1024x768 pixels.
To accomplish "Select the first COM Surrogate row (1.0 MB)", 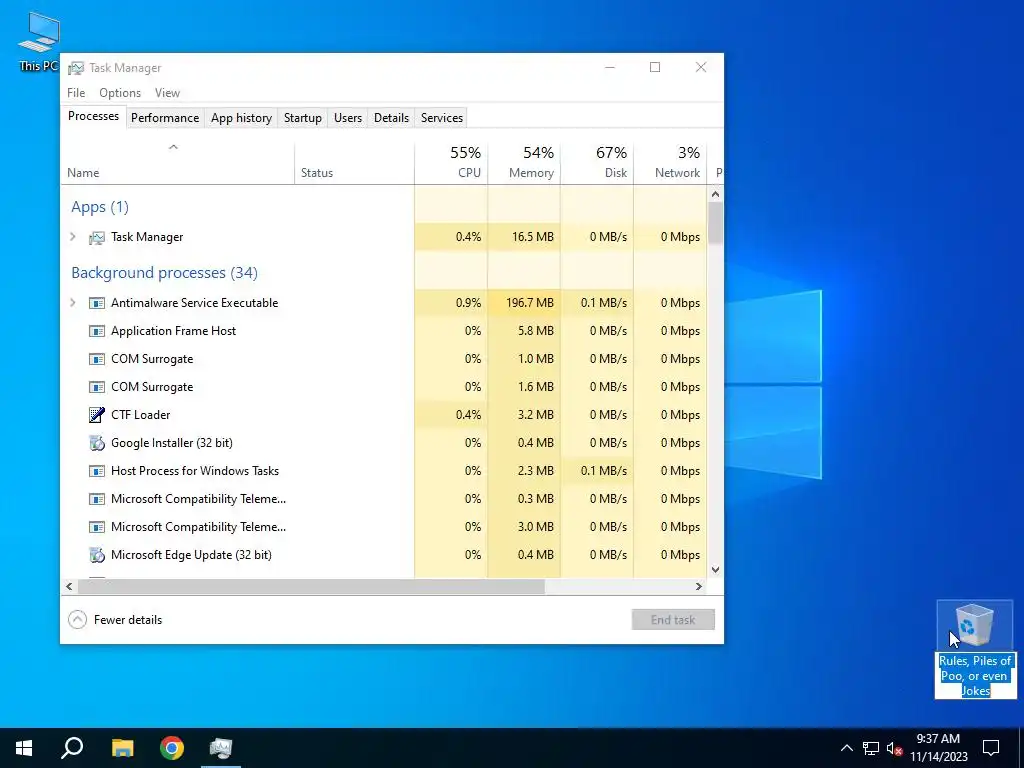I will (x=384, y=359).
